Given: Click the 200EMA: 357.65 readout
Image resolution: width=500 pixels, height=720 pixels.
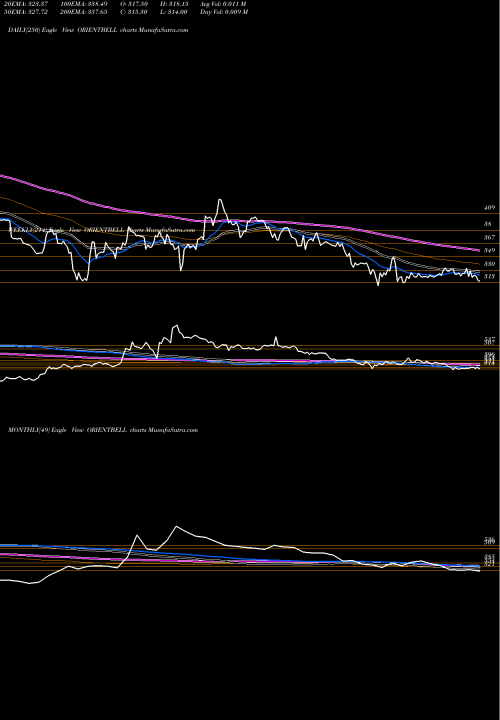Looking at the screenshot, I should tap(84, 12).
